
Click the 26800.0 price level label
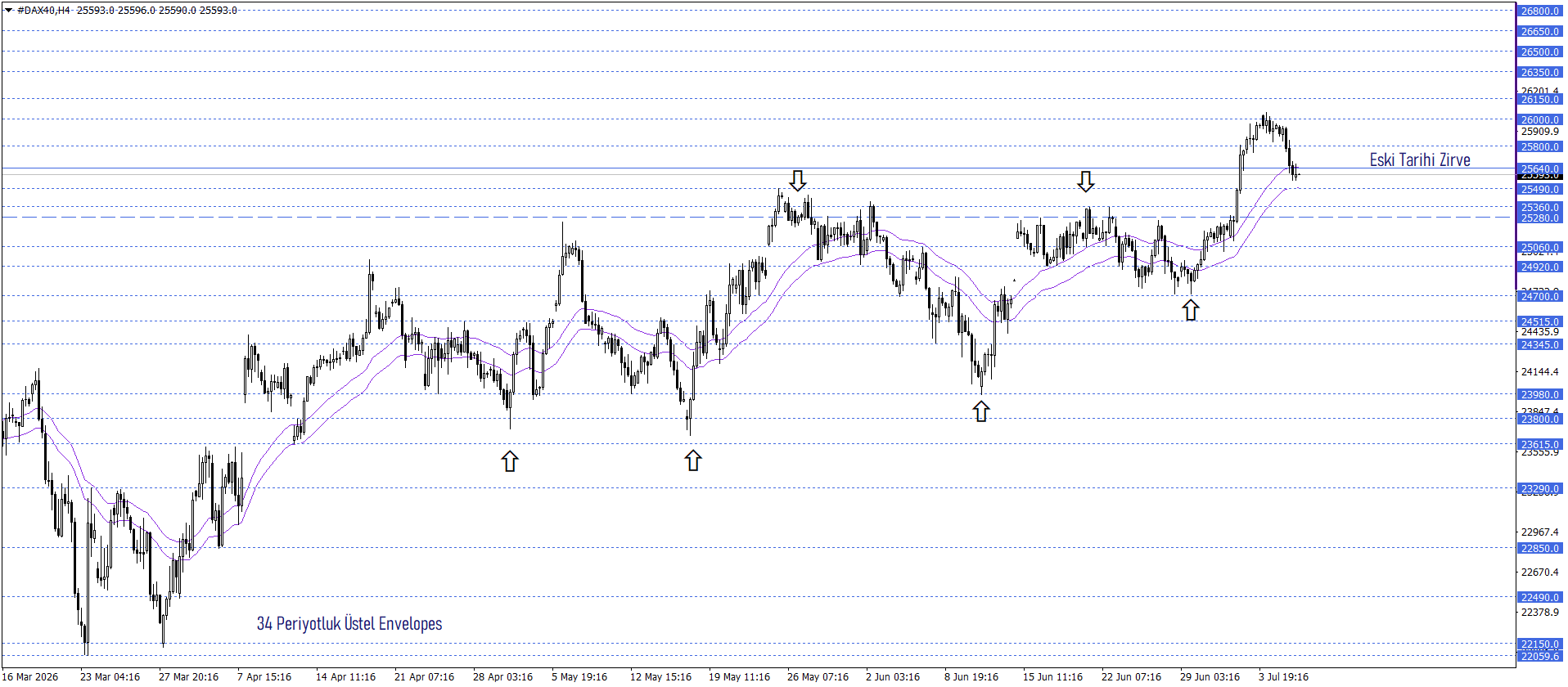(x=1539, y=11)
